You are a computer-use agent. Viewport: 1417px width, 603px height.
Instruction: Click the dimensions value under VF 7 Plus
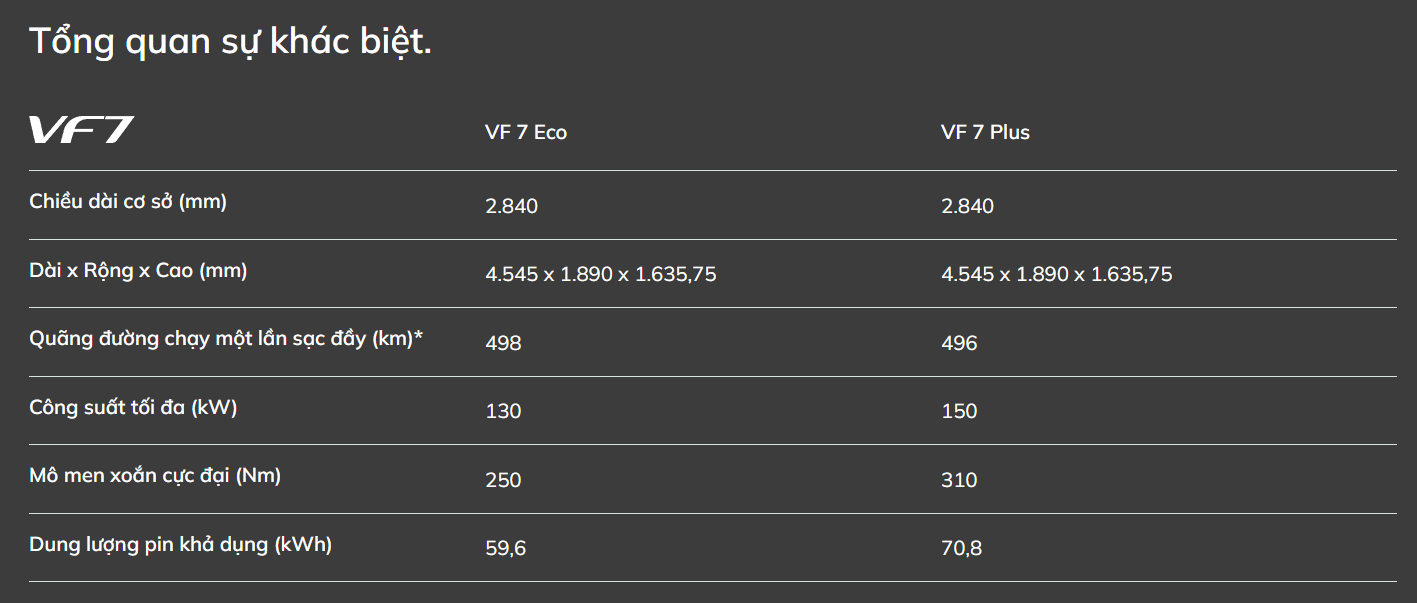pos(1056,274)
